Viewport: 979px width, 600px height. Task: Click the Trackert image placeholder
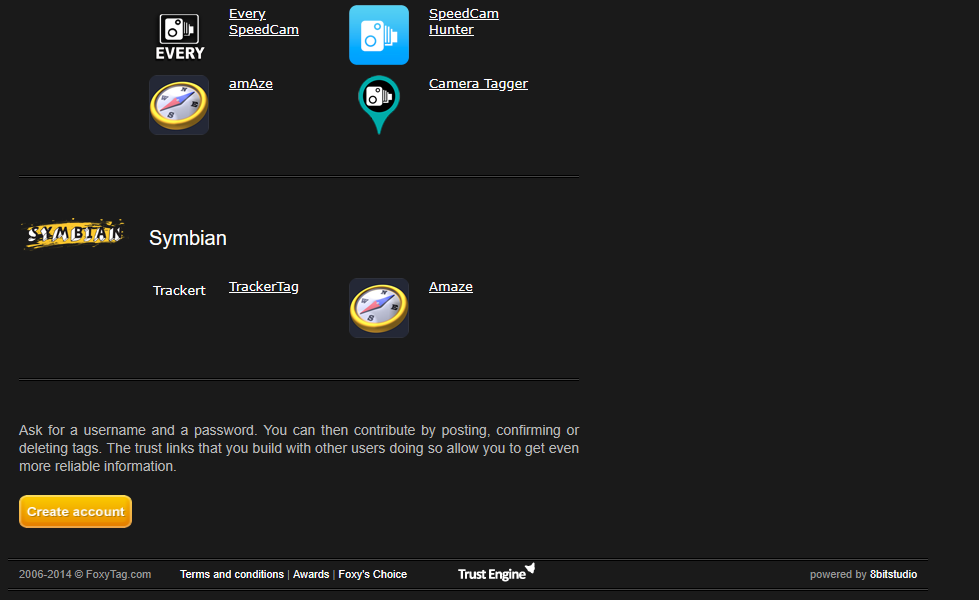[x=179, y=291]
